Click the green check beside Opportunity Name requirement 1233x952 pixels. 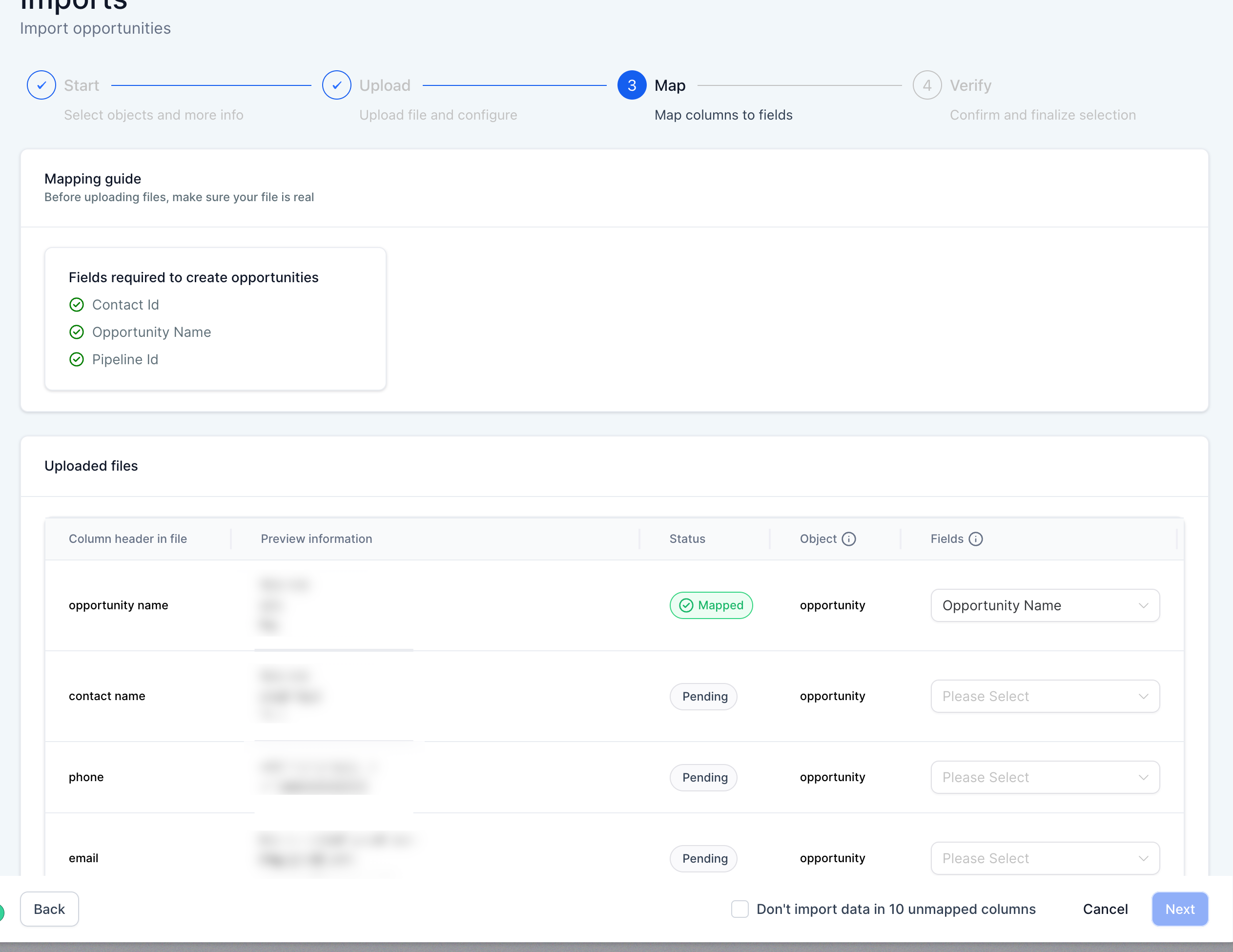coord(76,332)
